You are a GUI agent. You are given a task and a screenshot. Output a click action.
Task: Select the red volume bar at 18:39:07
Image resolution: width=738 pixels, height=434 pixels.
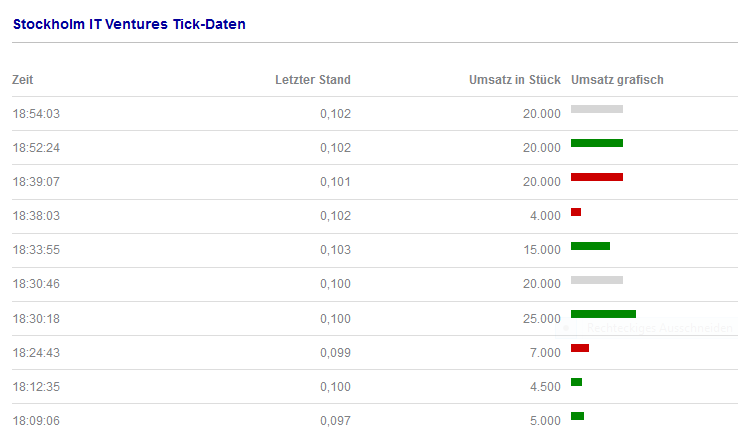coord(596,177)
